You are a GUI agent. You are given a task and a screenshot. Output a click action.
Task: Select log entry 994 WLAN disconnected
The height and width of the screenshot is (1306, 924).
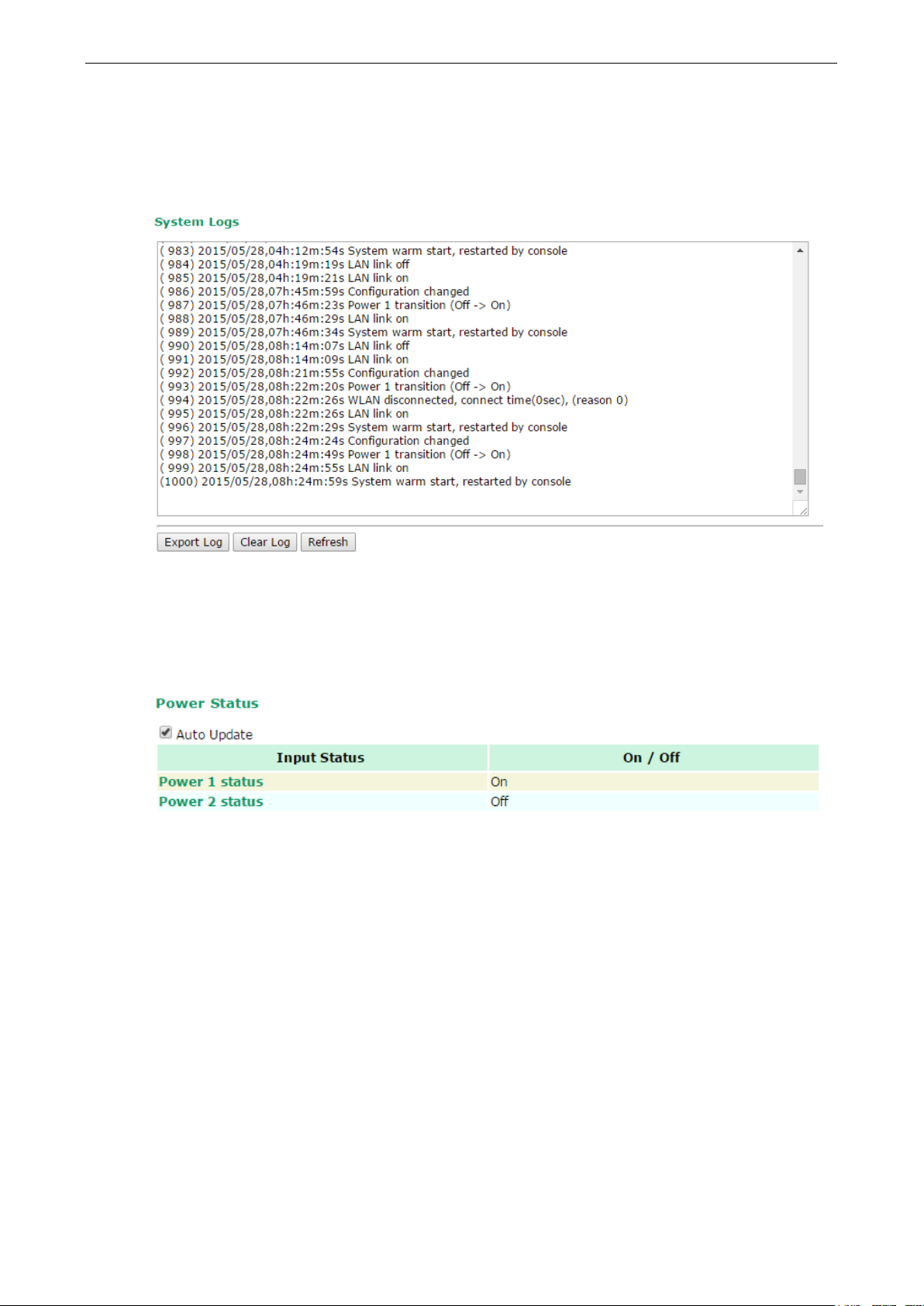394,400
